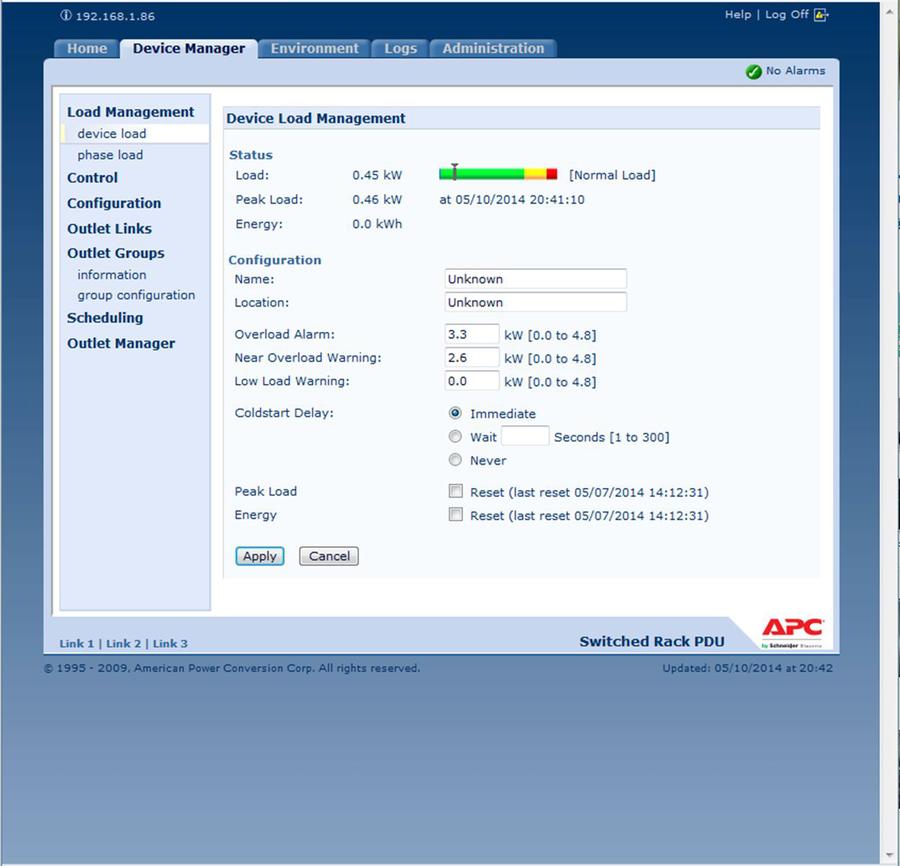Click Link 2 in footer
The width and height of the screenshot is (900, 866).
click(x=123, y=643)
